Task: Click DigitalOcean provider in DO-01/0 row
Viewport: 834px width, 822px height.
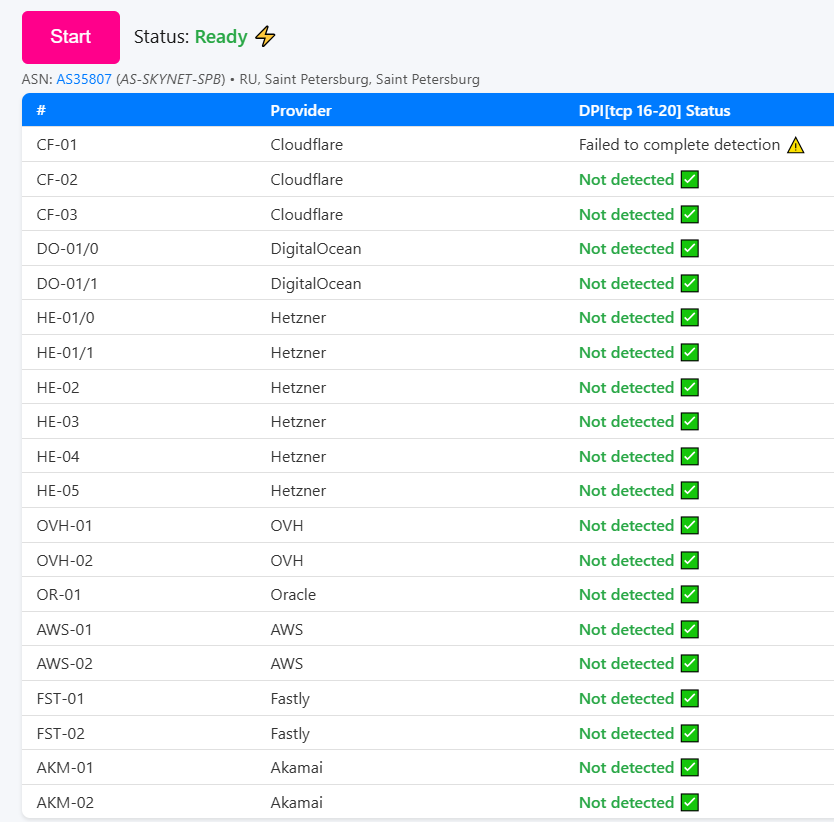Action: pos(316,249)
